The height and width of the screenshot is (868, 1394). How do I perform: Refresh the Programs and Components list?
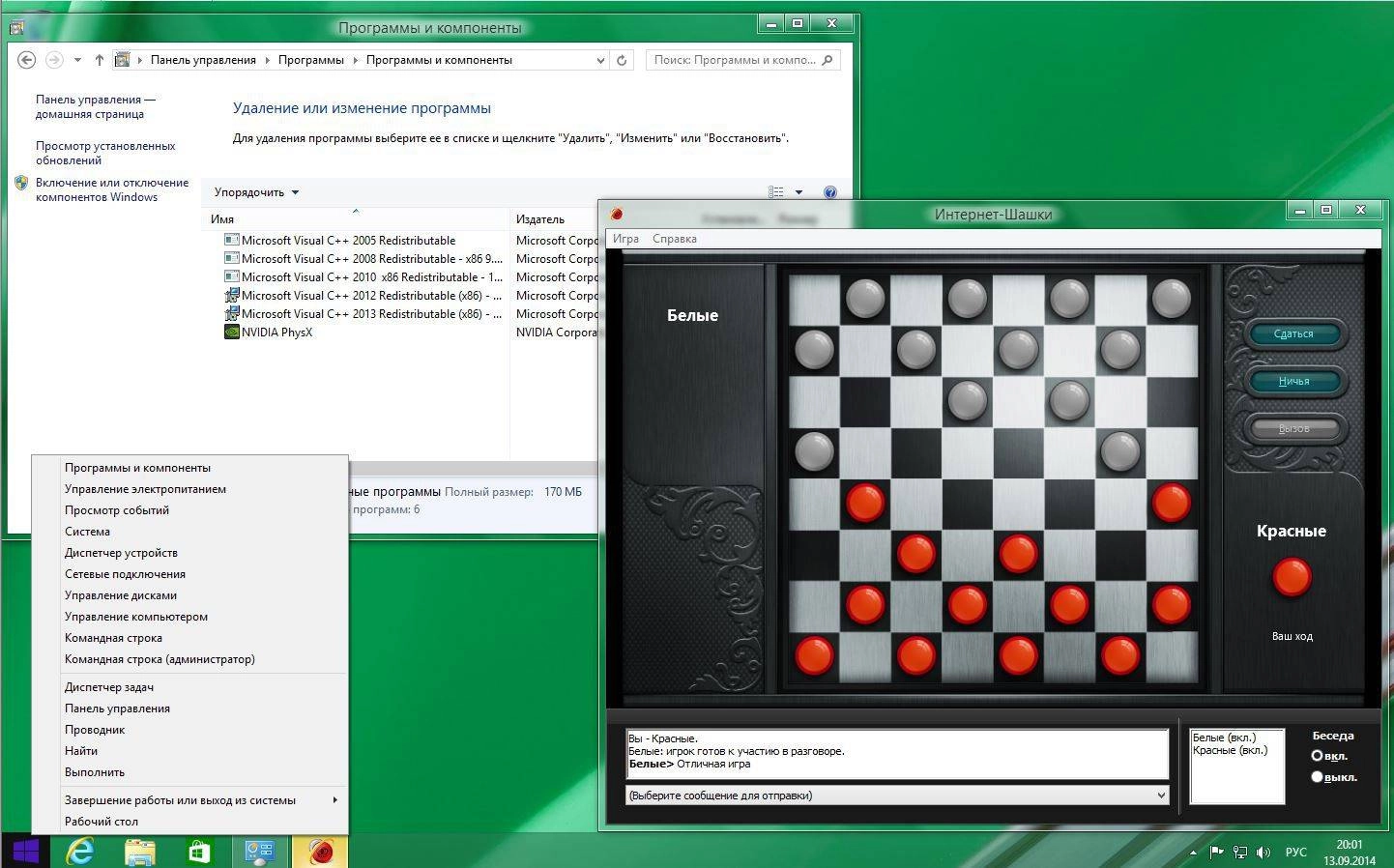tap(622, 60)
